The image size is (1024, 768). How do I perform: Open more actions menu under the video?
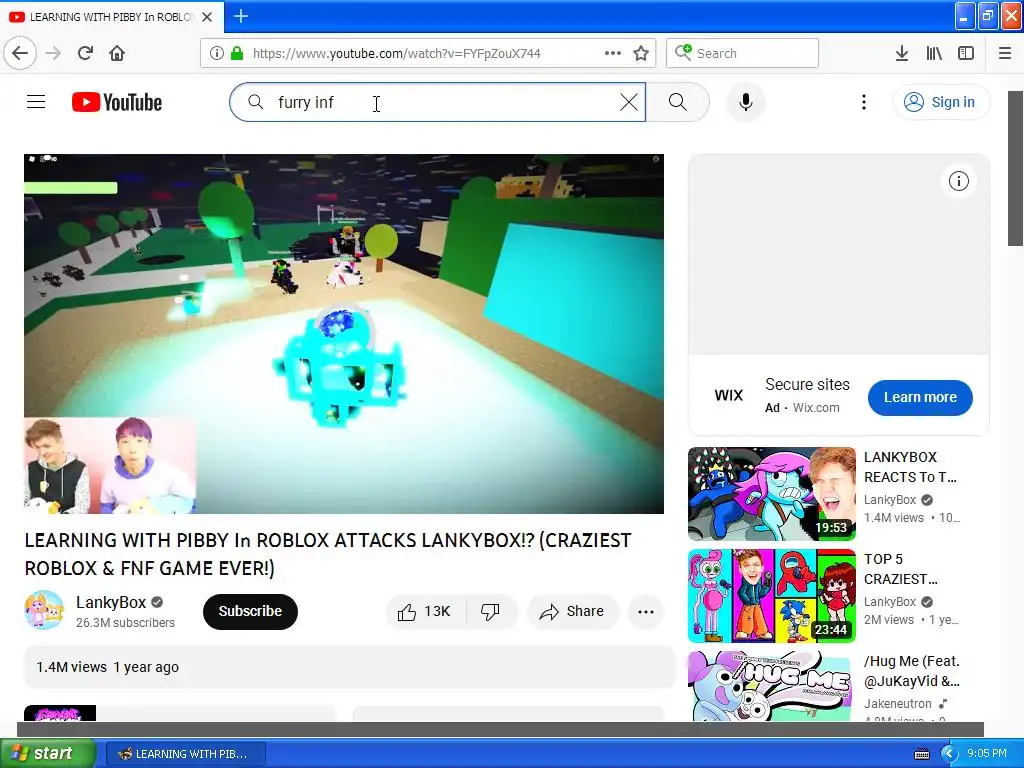646,611
